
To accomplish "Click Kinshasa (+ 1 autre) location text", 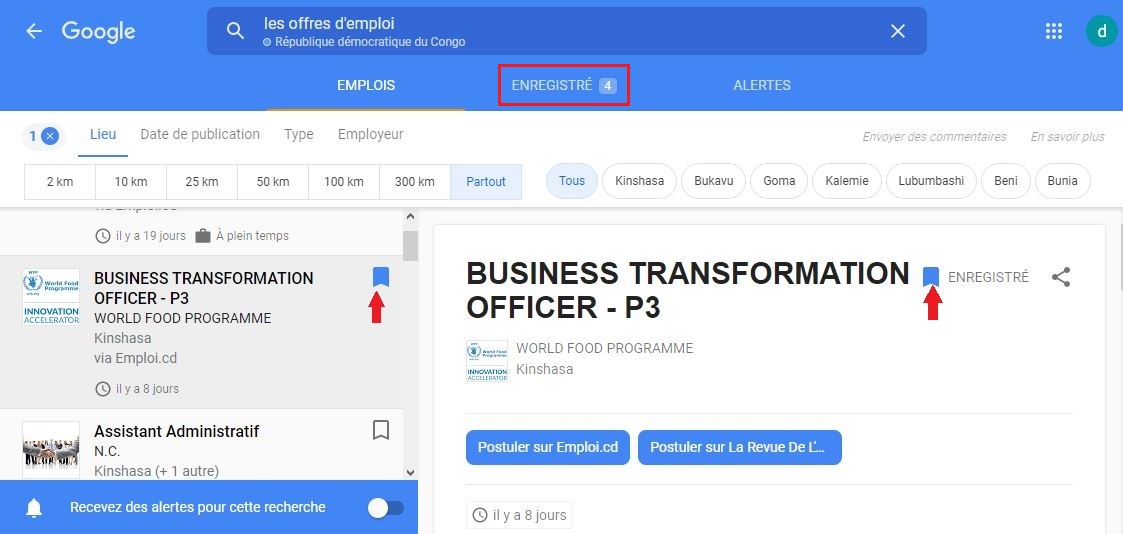I will point(157,471).
